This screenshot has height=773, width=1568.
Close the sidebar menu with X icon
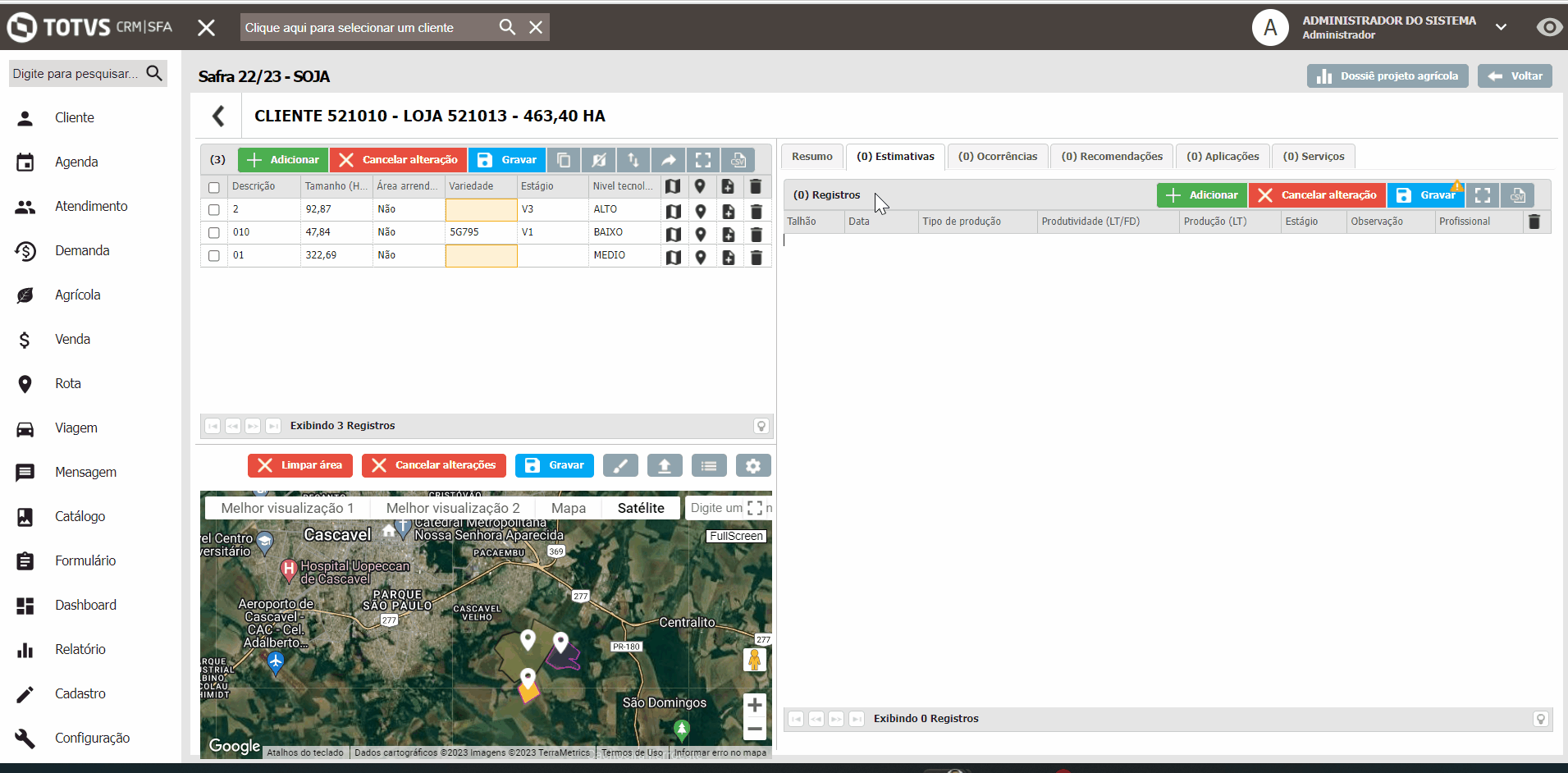pos(206,28)
